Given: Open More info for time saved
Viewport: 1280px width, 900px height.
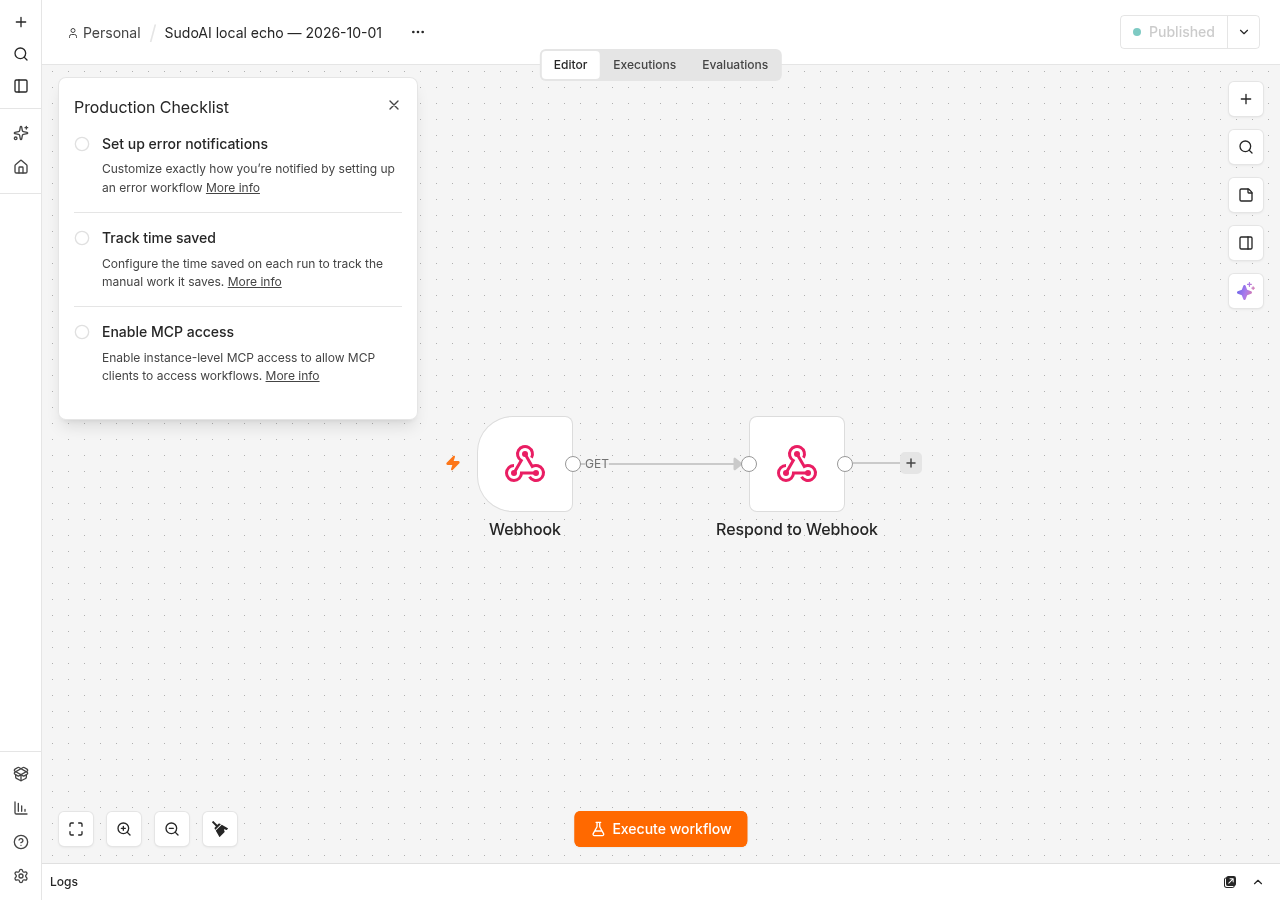Looking at the screenshot, I should point(255,282).
